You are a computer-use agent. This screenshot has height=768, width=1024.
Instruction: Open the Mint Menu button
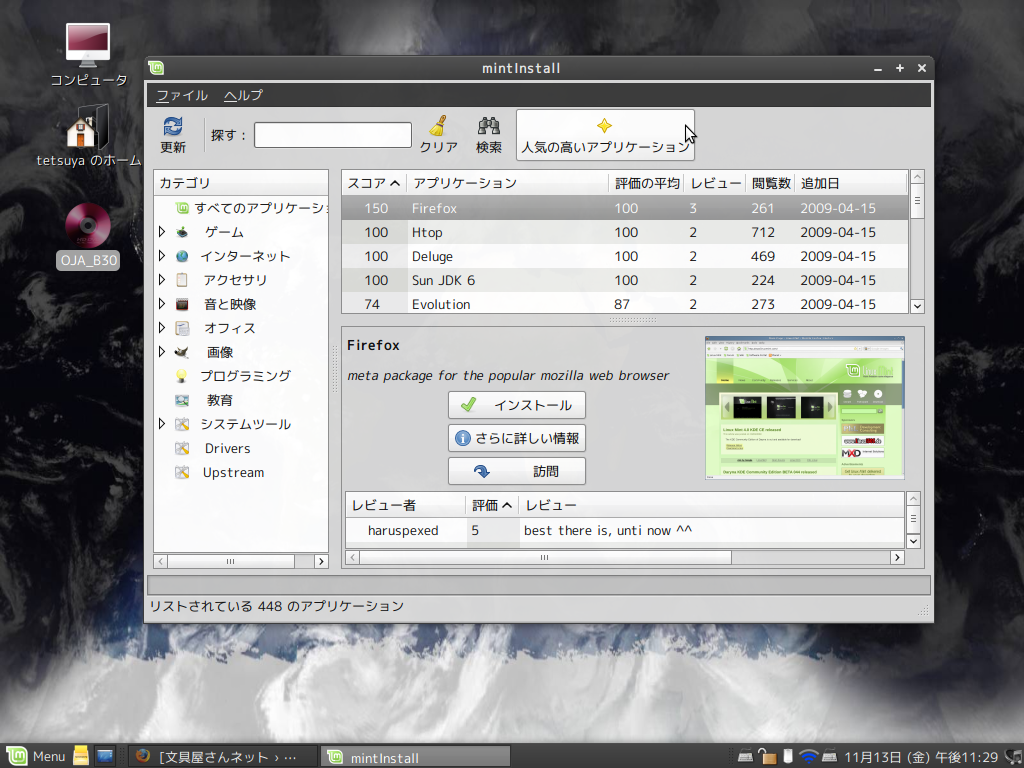coord(36,756)
